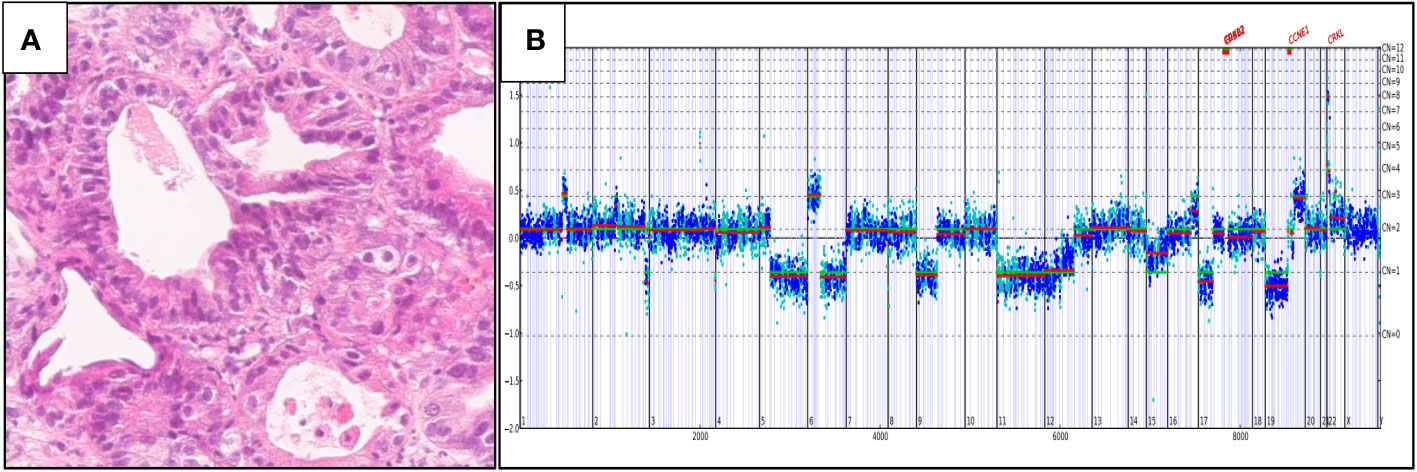Click chromosome 3 label on plot

click(653, 422)
